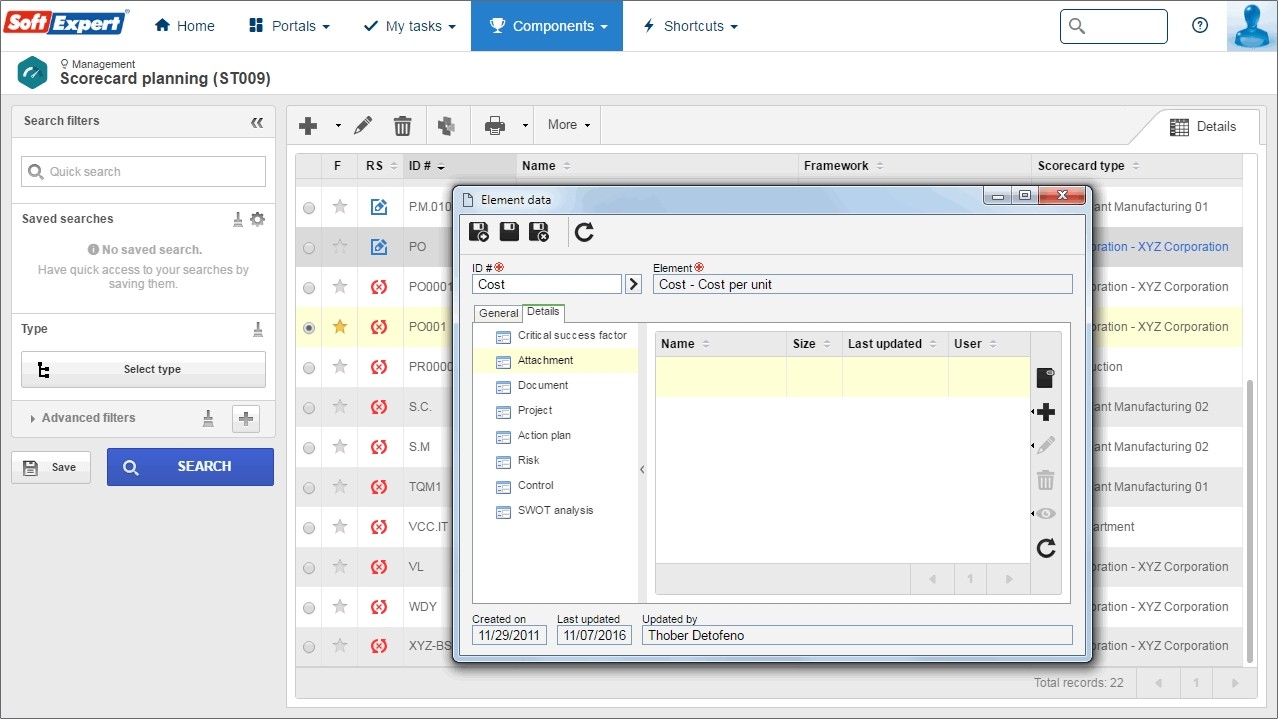
Task: Open the Components dropdown menu
Action: click(547, 26)
